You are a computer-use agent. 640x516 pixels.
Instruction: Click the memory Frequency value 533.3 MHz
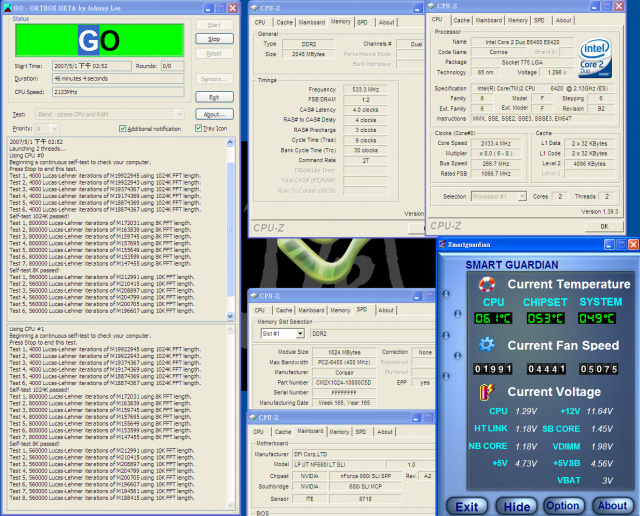pyautogui.click(x=365, y=89)
